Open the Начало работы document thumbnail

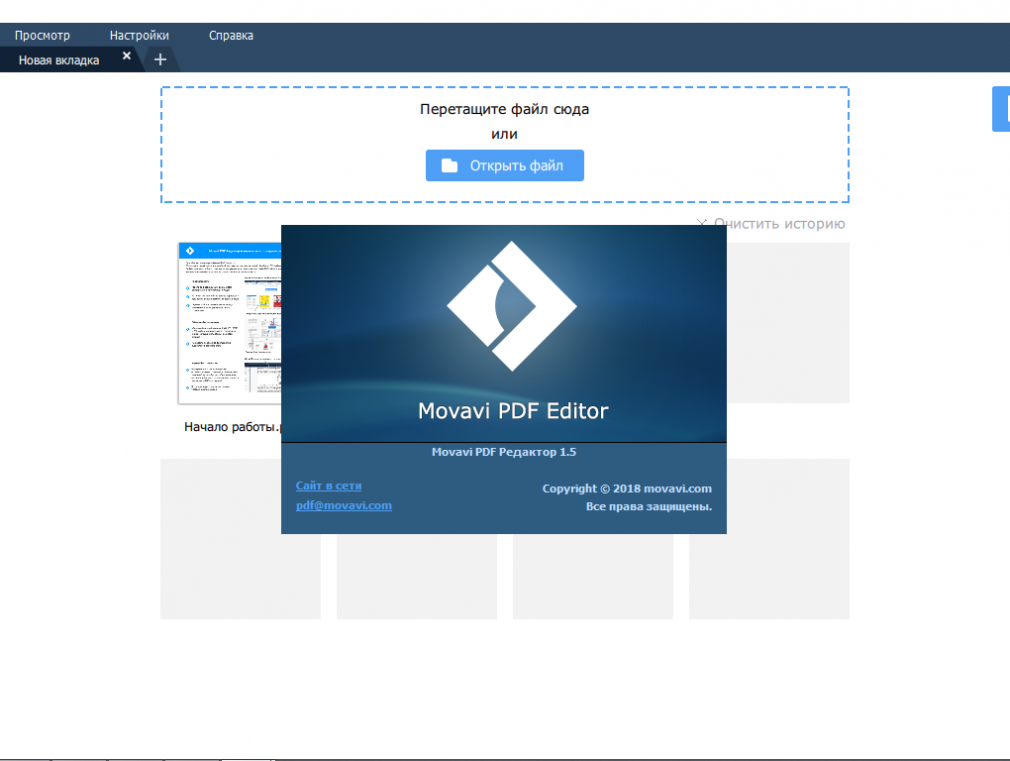point(229,323)
